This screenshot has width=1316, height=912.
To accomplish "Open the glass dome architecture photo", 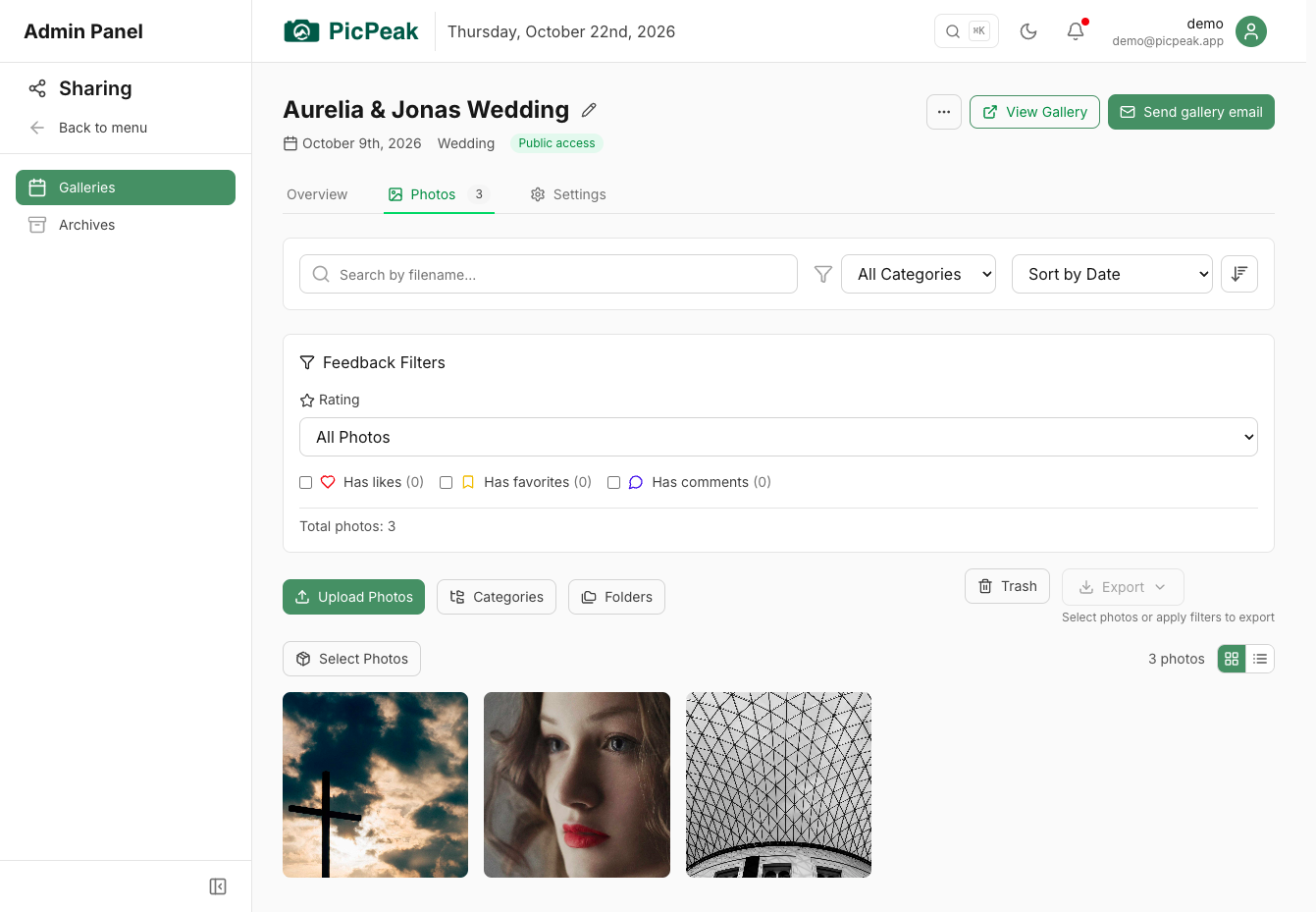I will pos(778,784).
